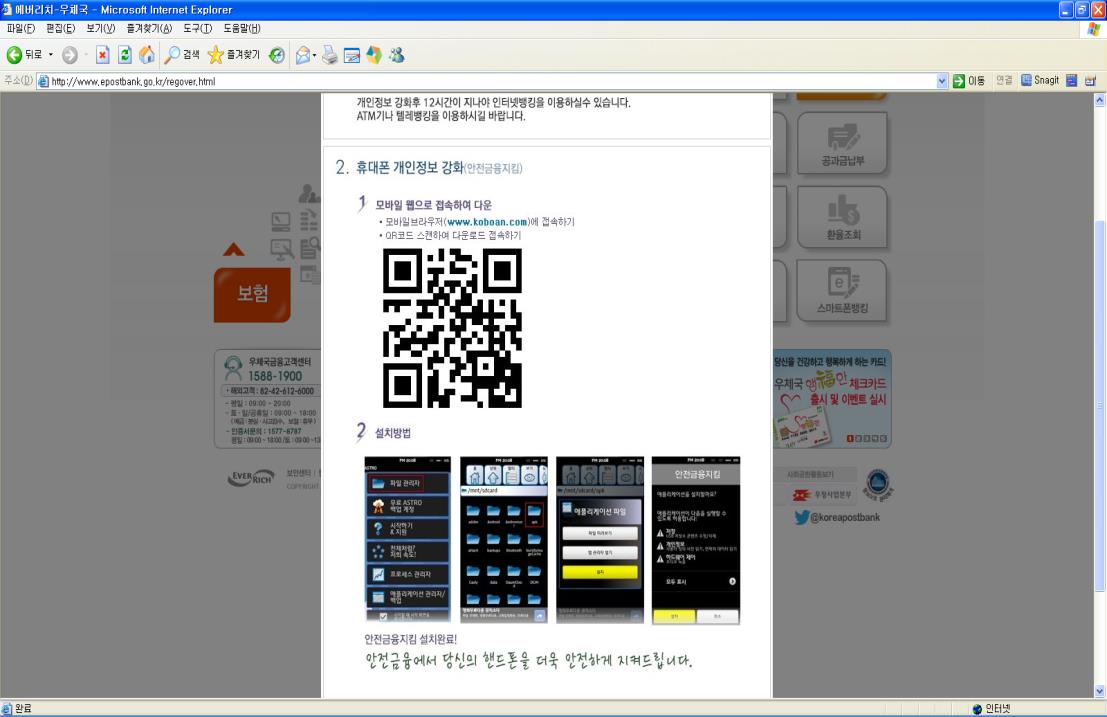Image resolution: width=1107 pixels, height=717 pixels.
Task: Open the 파일(F) menu
Action: [20, 28]
